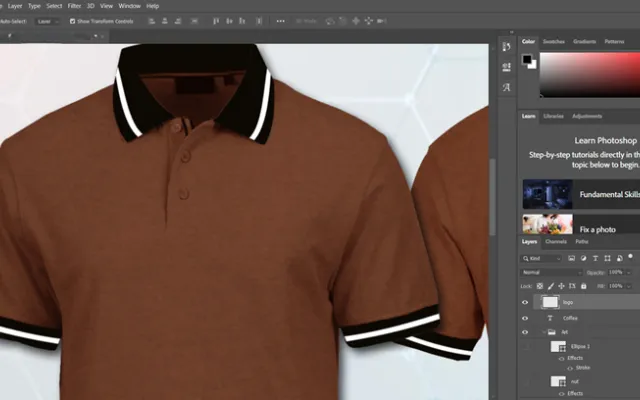This screenshot has height=400, width=640.
Task: Open the History panel icon
Action: [506, 46]
